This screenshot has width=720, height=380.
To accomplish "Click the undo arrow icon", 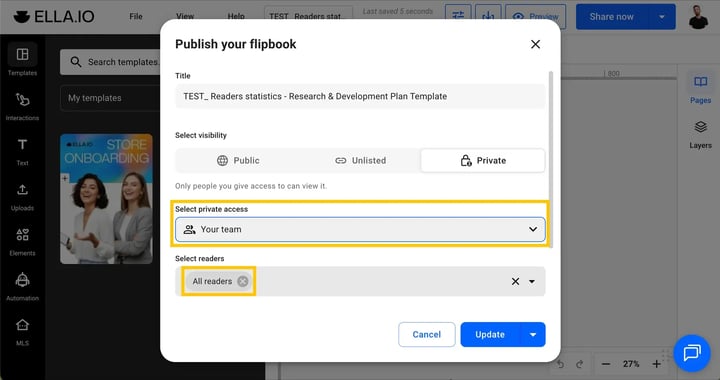I will tap(560, 364).
